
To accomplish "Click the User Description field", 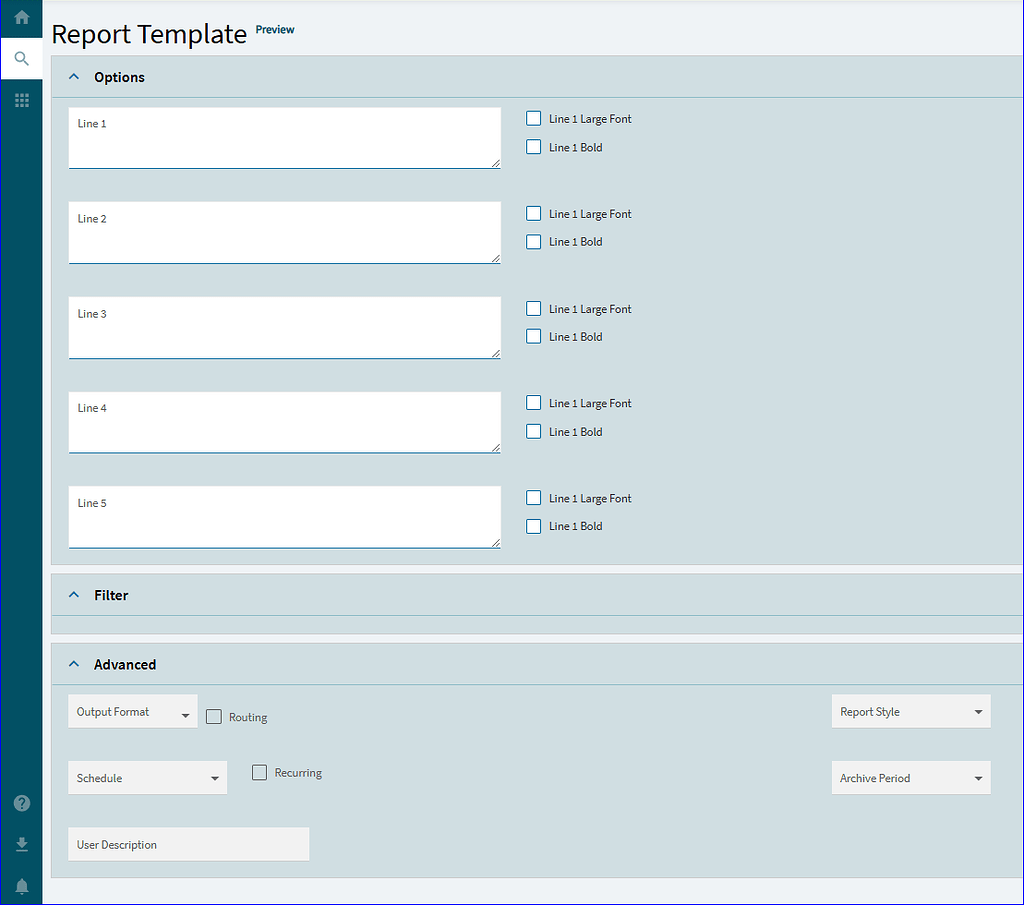I will [188, 844].
